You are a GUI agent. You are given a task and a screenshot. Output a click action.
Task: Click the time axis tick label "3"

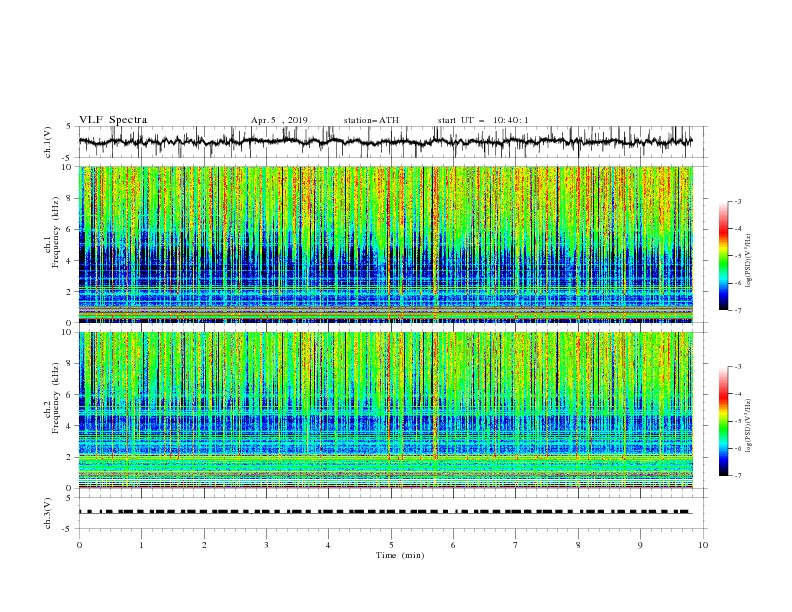click(266, 545)
